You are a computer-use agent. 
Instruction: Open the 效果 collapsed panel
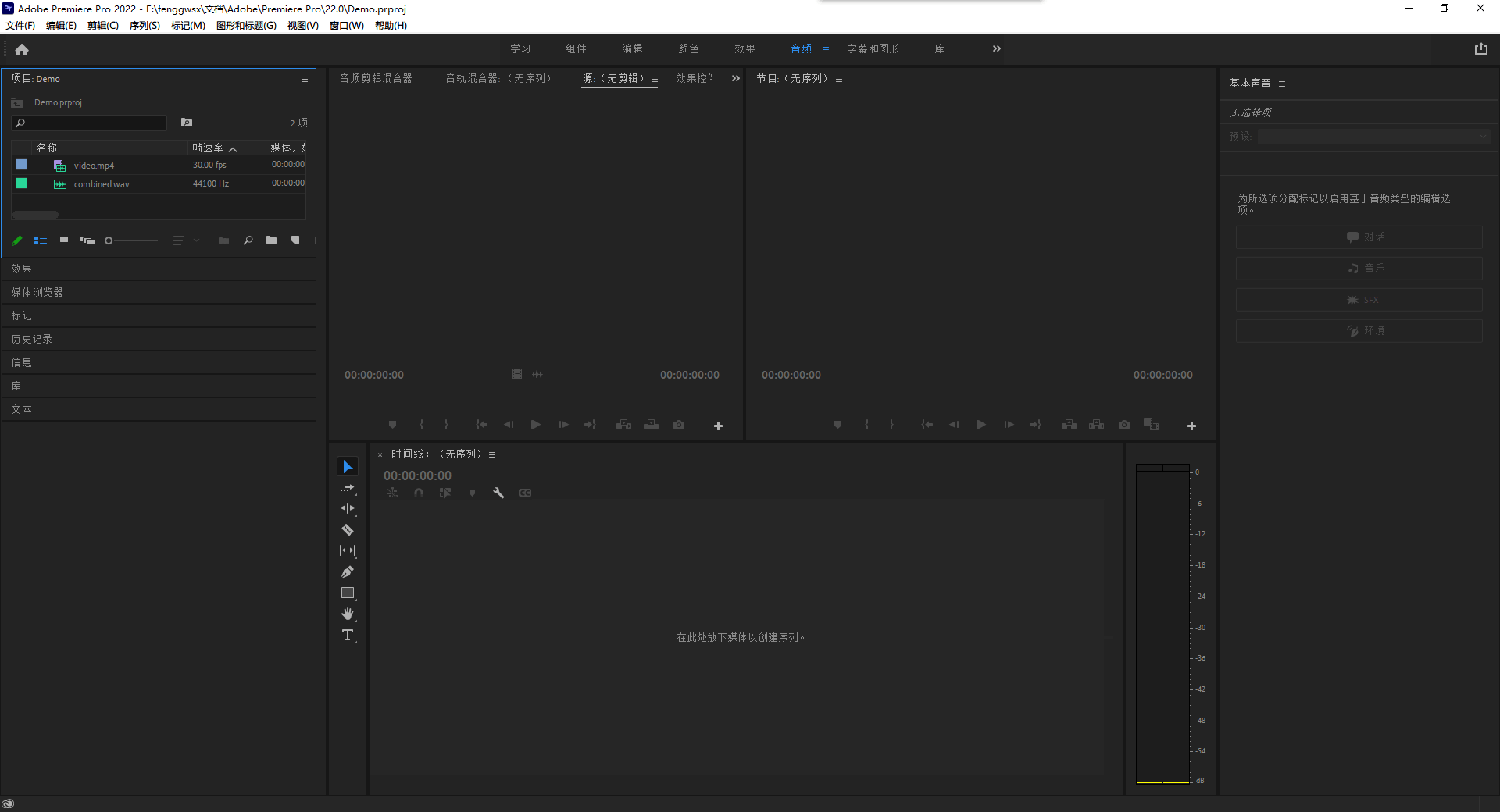point(22,269)
